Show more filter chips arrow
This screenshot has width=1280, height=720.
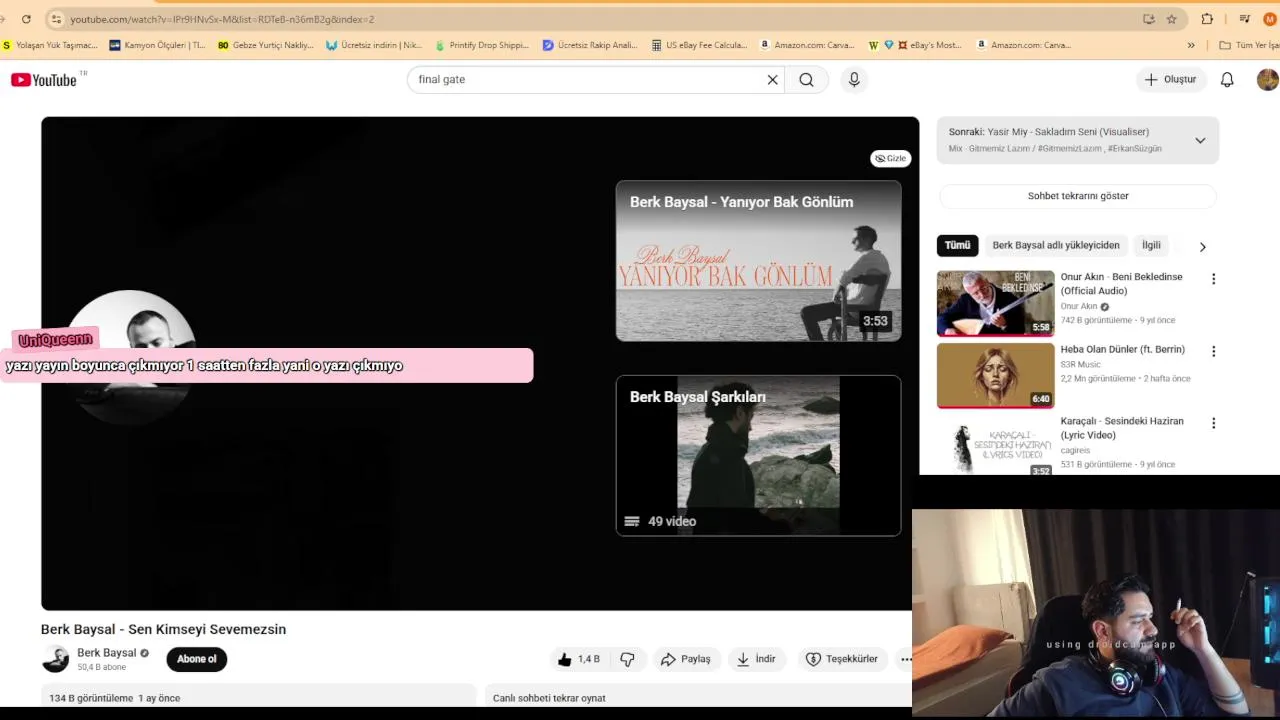point(1202,246)
